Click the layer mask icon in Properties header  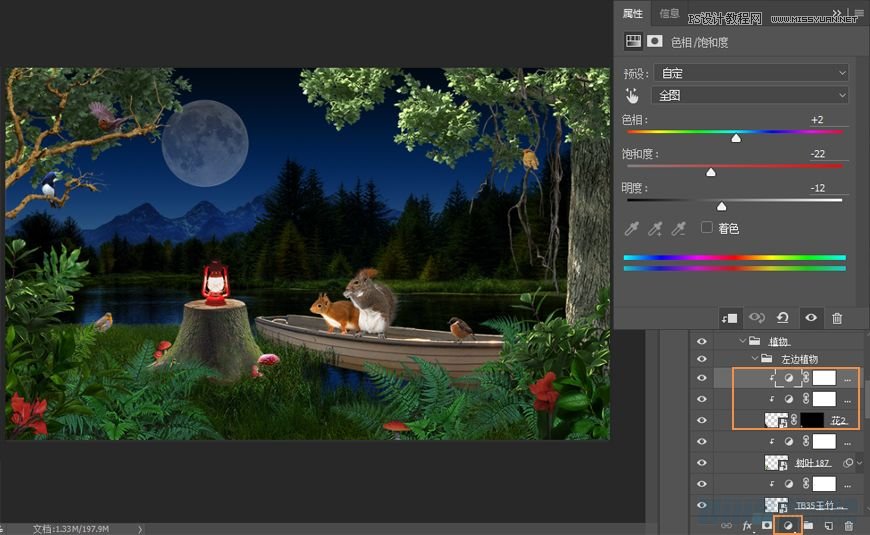point(655,42)
